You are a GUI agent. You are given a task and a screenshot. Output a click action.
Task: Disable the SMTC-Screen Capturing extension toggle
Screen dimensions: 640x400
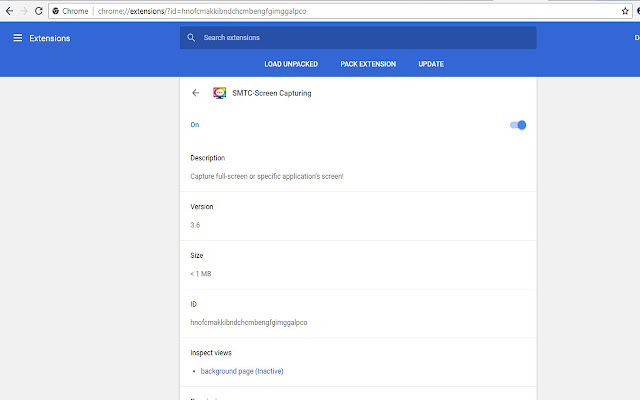point(518,125)
